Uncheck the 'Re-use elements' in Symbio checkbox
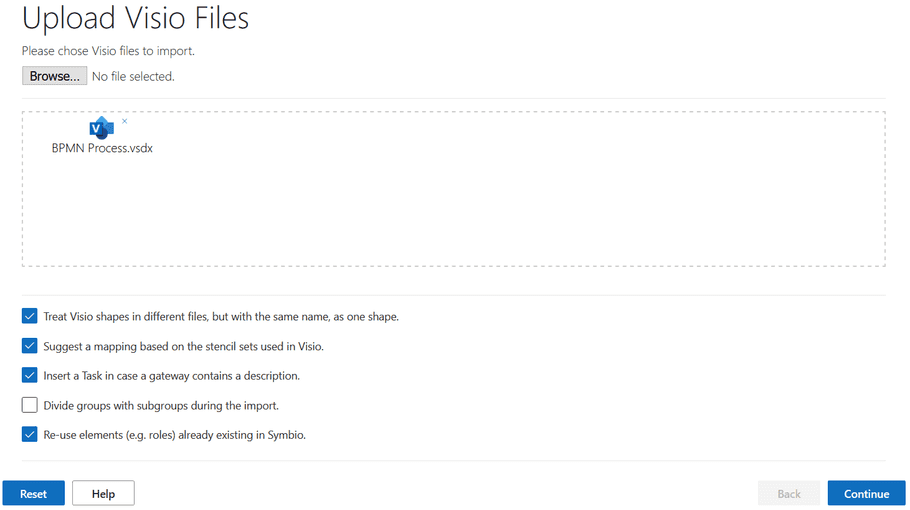Screen dimensions: 910x510 [x=30, y=435]
